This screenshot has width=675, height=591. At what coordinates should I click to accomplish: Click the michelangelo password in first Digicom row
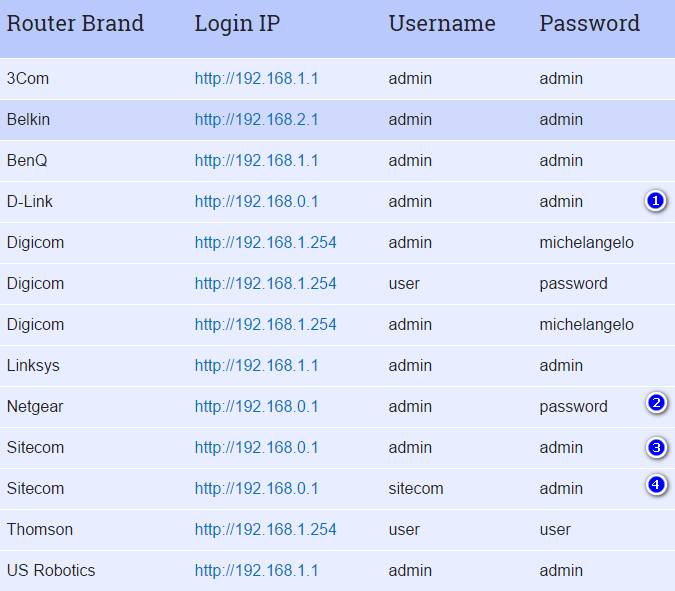click(x=586, y=243)
